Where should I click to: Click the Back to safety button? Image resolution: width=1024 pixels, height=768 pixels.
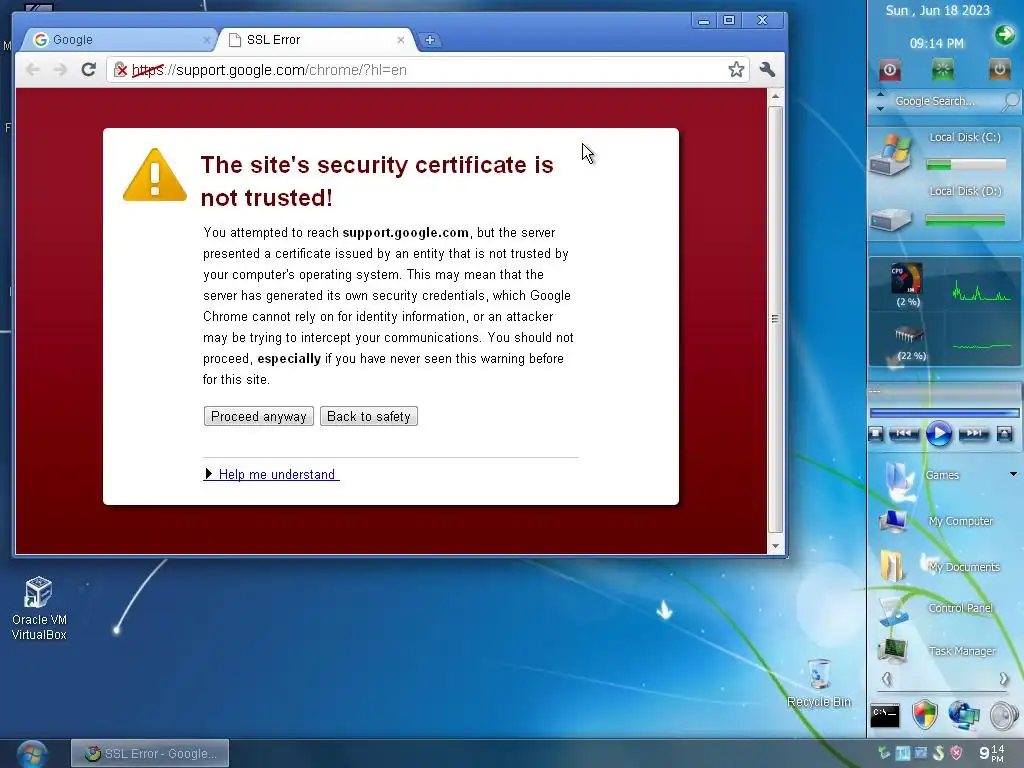pos(368,416)
